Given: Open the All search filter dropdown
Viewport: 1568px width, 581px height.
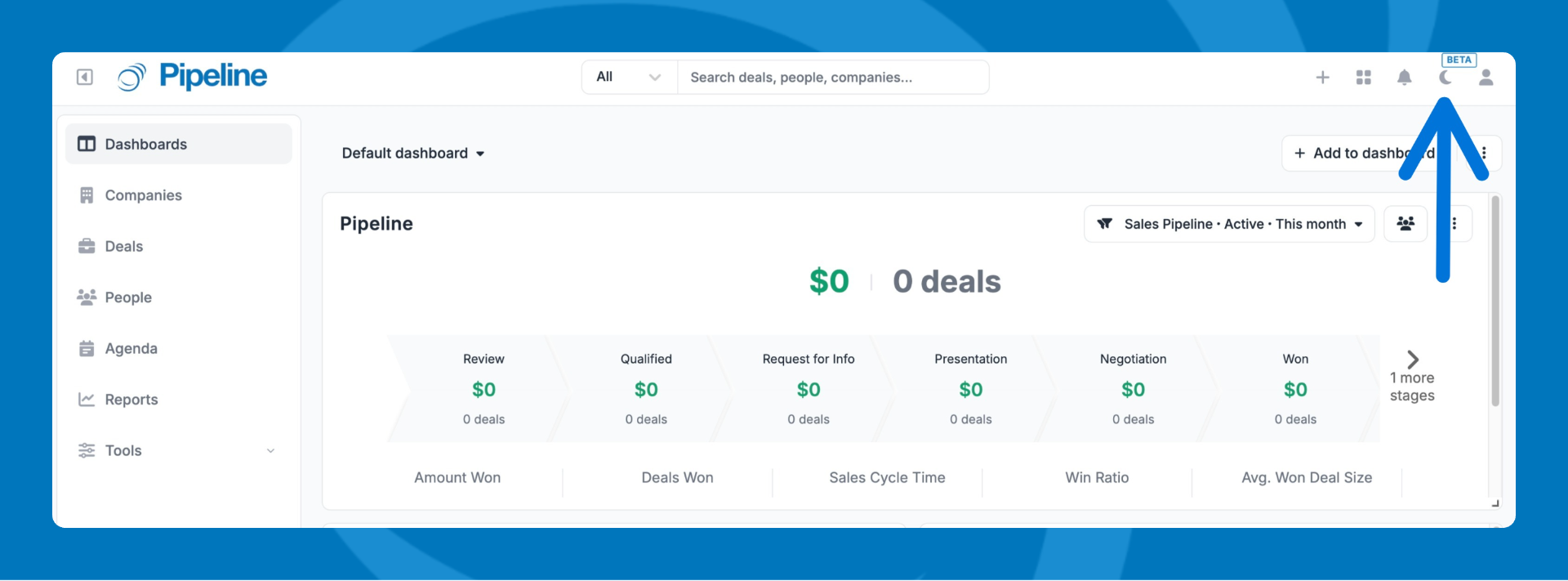Looking at the screenshot, I should pos(629,78).
